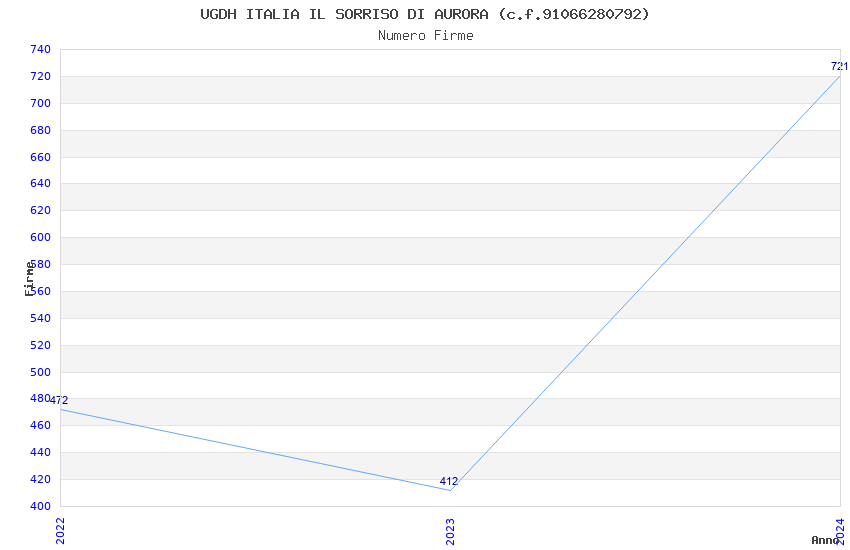Viewport: 850px width, 550px height.
Task: Click the x-axis year label 2024
Action: pyautogui.click(x=840, y=531)
